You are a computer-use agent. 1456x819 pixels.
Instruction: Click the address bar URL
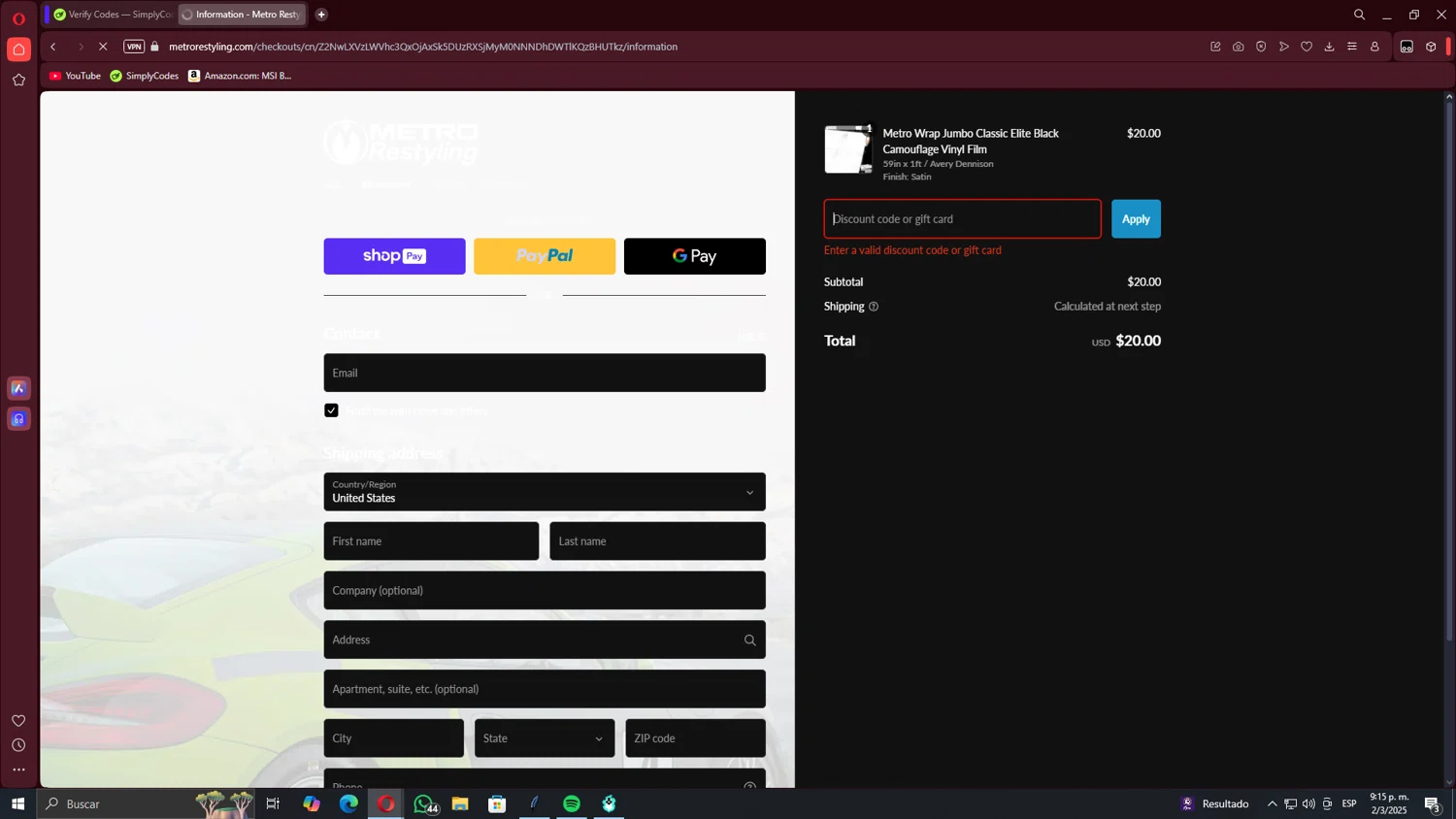point(423,47)
